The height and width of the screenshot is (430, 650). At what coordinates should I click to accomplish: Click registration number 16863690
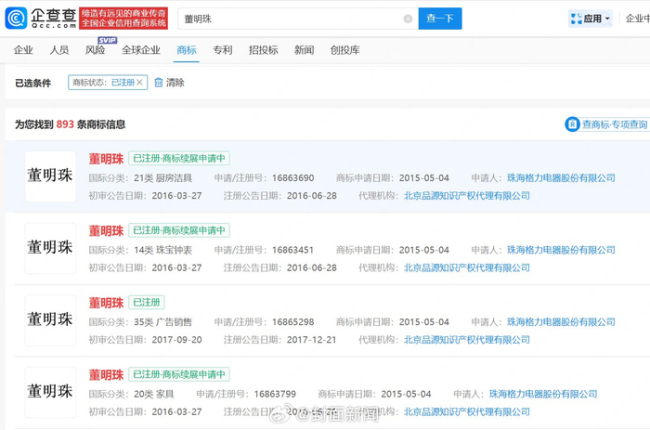coord(293,178)
